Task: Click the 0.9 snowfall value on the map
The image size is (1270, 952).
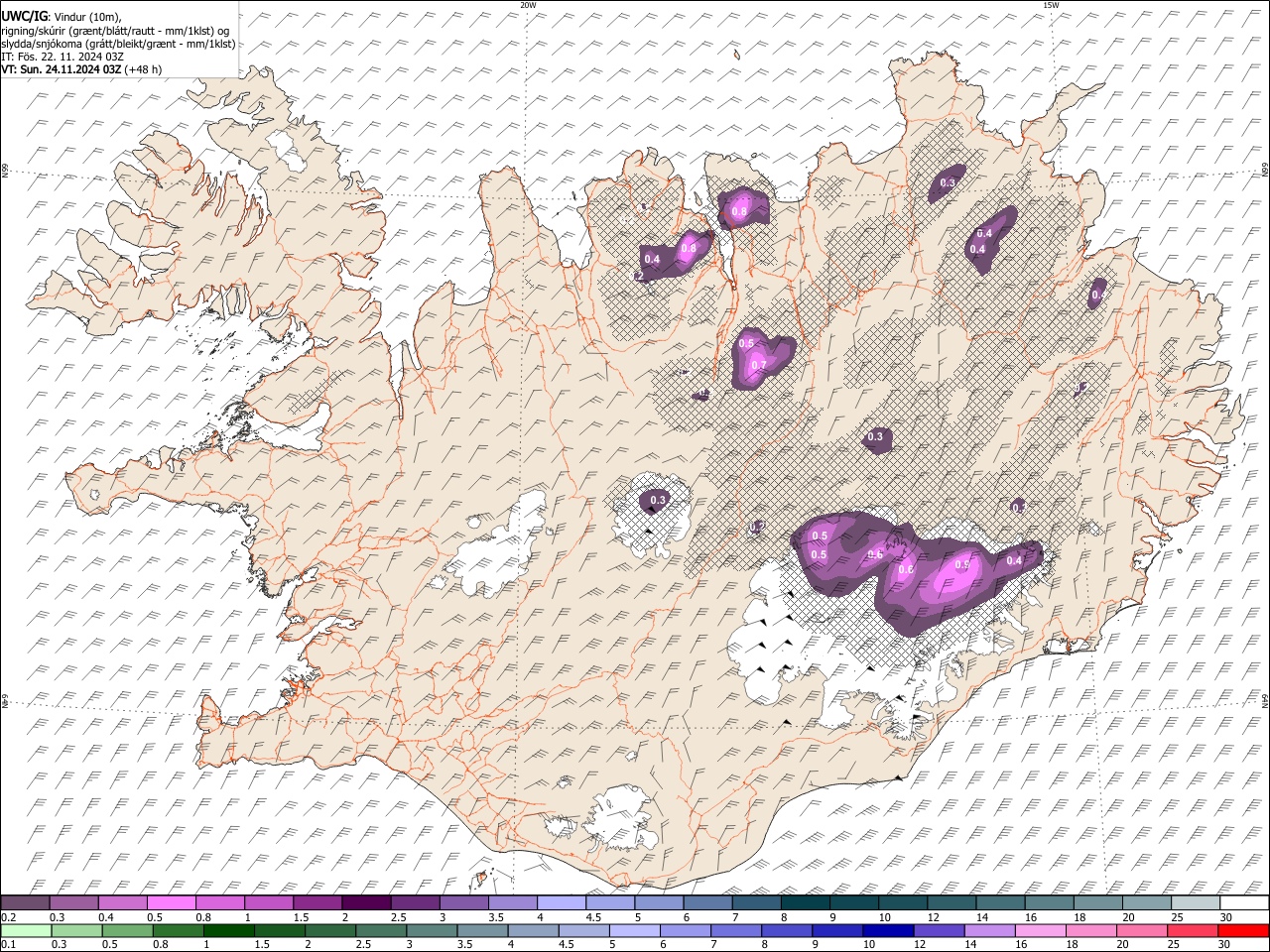Action: [961, 564]
